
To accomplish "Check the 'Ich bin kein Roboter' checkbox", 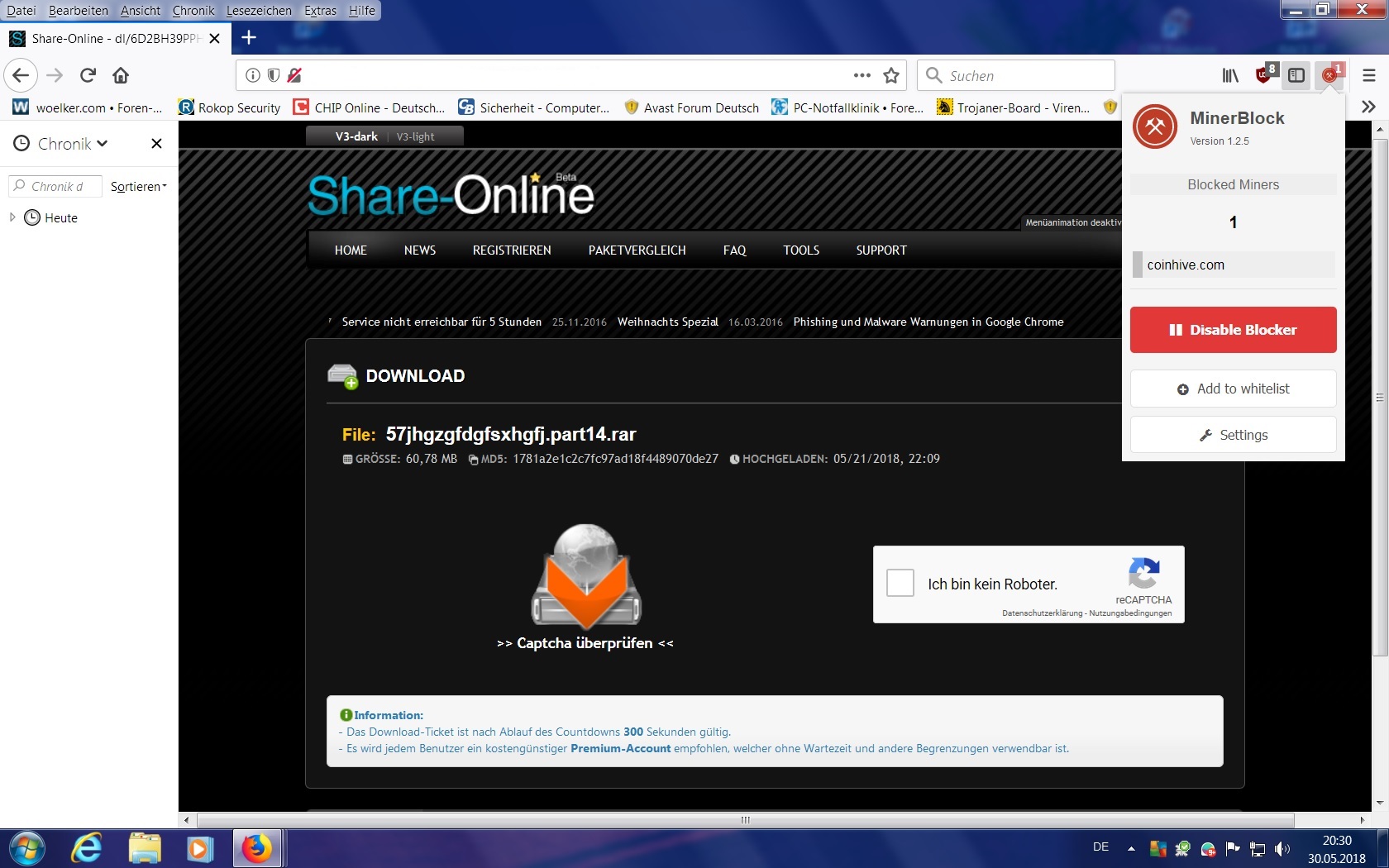I will (x=900, y=583).
